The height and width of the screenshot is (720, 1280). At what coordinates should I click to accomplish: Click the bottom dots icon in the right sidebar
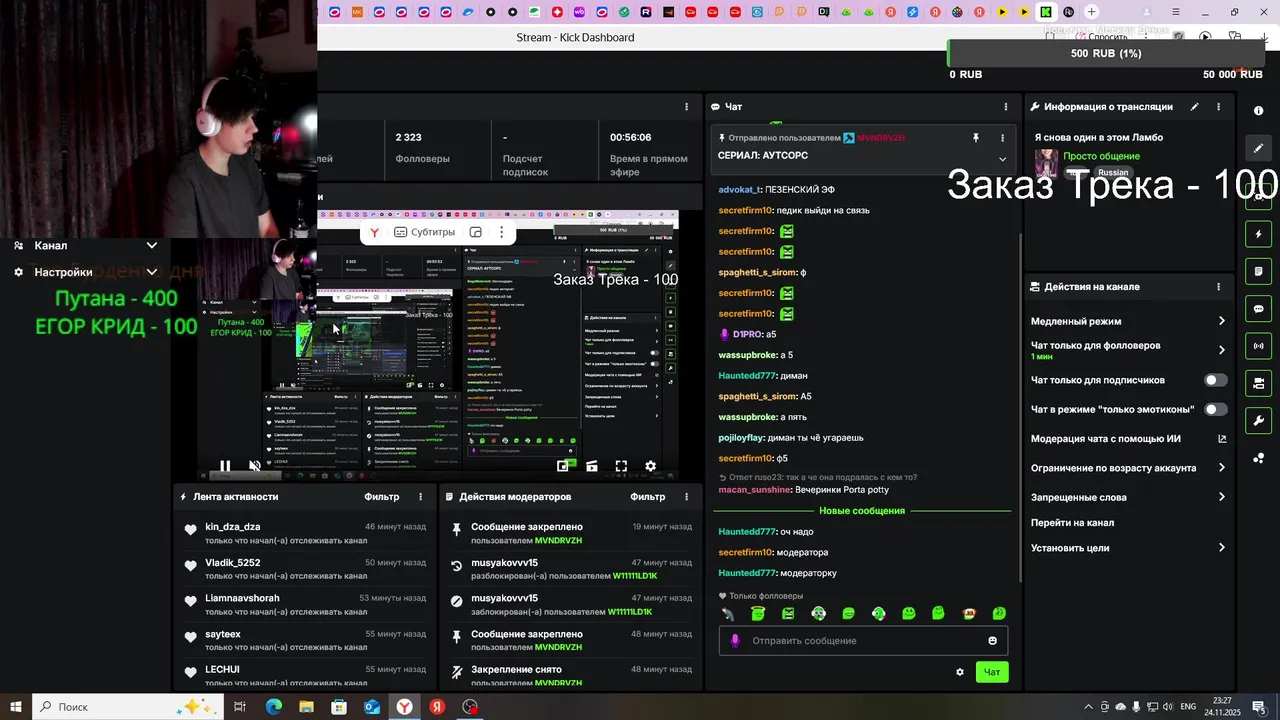pyautogui.click(x=1259, y=458)
